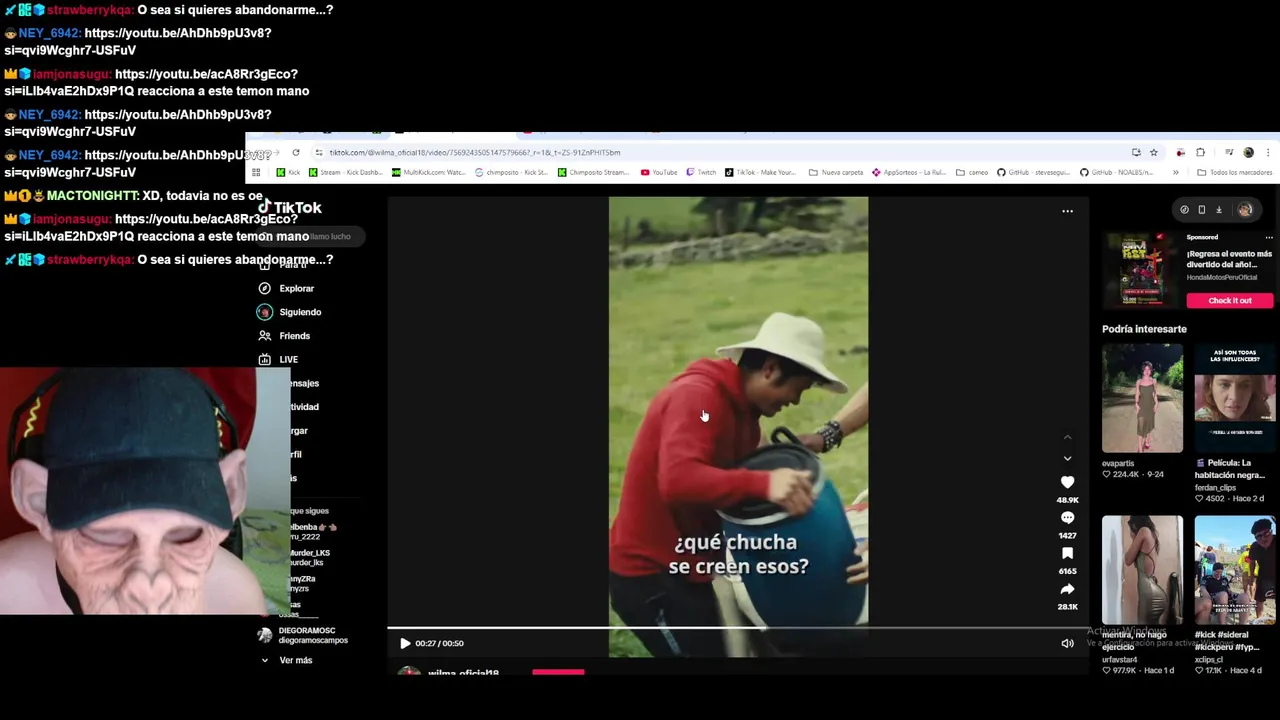Go to the next video arrow

(1067, 458)
